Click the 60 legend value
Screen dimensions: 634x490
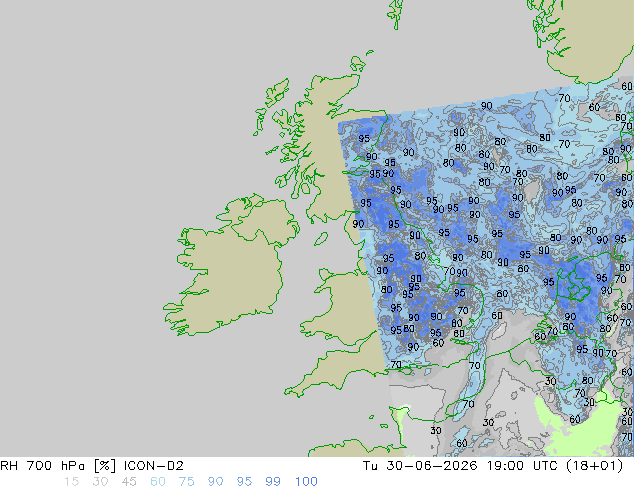(158, 482)
